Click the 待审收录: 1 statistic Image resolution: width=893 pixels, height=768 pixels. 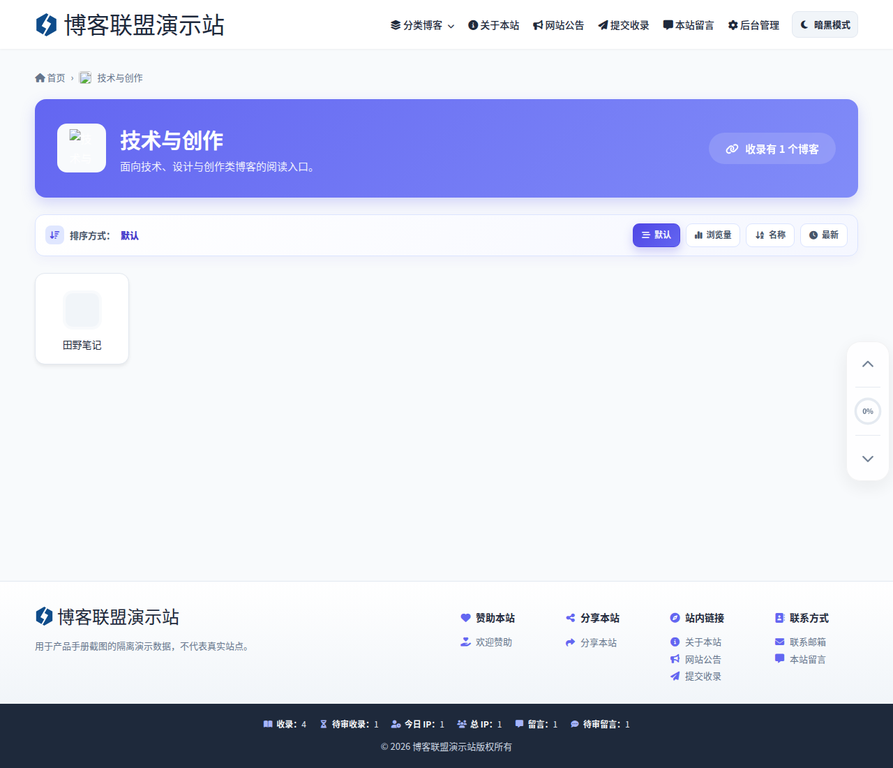(x=349, y=724)
